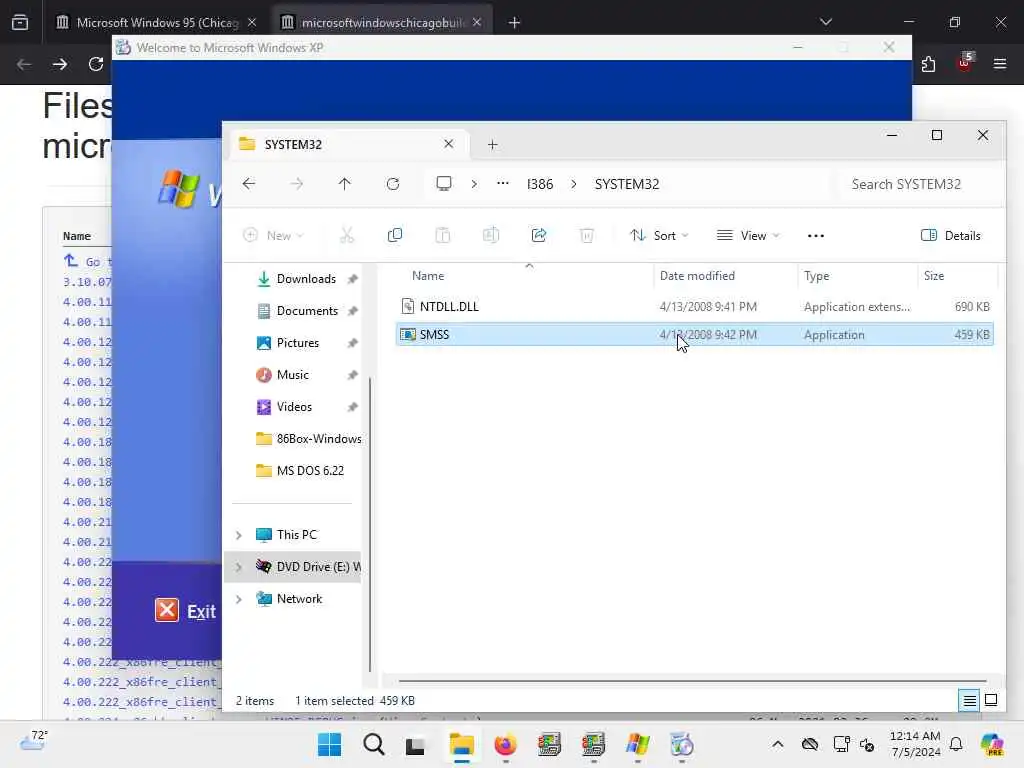This screenshot has height=768, width=1024.
Task: Open a new Firefox tab
Action: pyautogui.click(x=515, y=23)
